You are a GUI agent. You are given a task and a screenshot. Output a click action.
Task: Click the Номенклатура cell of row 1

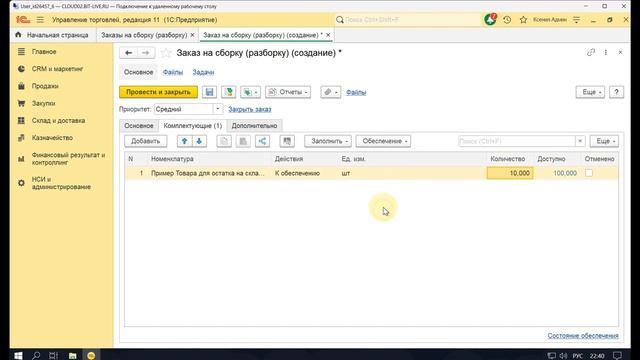coord(208,173)
